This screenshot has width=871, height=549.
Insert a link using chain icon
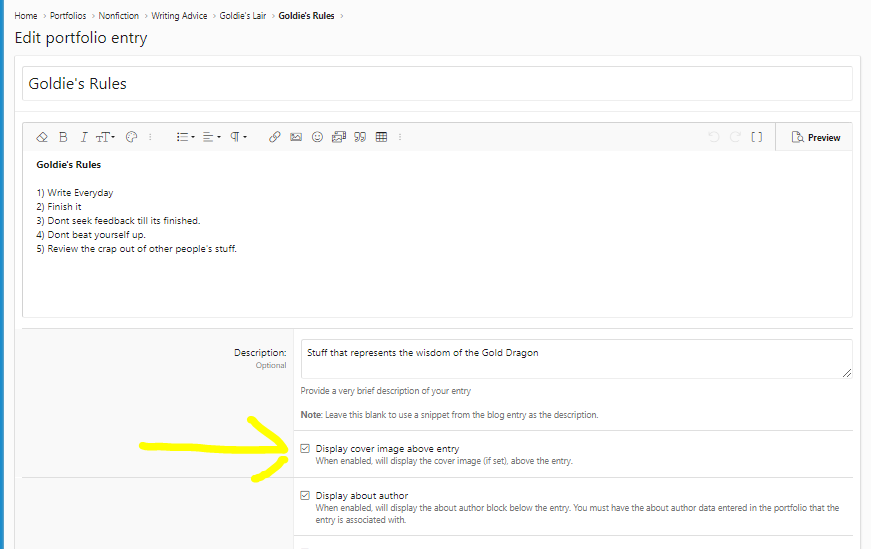pyautogui.click(x=274, y=137)
